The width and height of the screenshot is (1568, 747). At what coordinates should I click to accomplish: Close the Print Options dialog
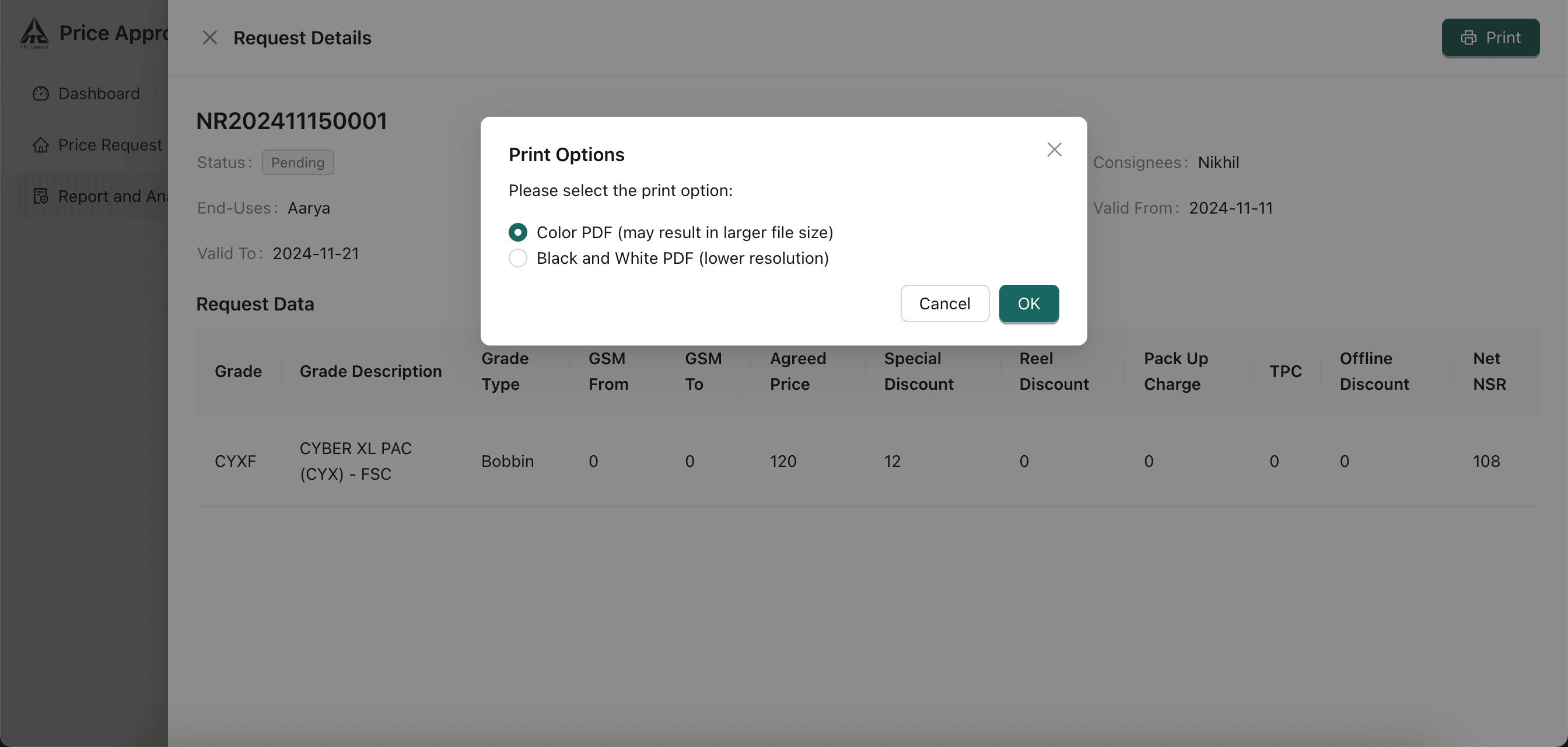point(1054,149)
